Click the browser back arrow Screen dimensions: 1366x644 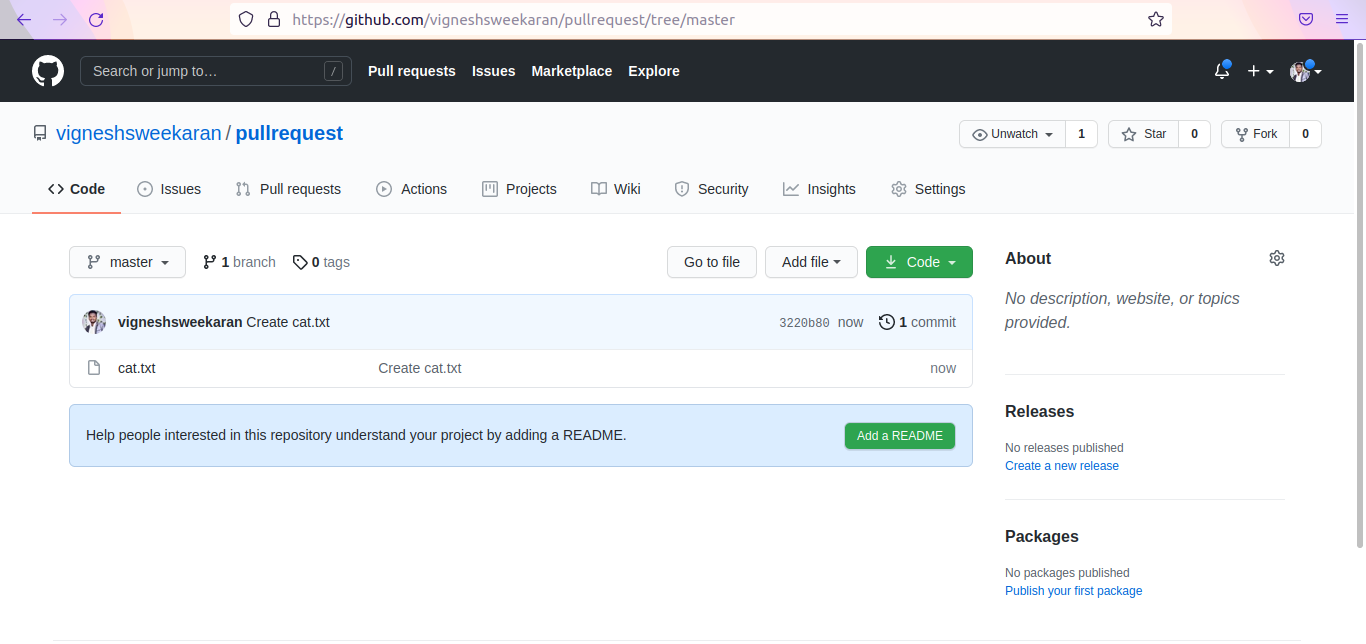[x=24, y=19]
